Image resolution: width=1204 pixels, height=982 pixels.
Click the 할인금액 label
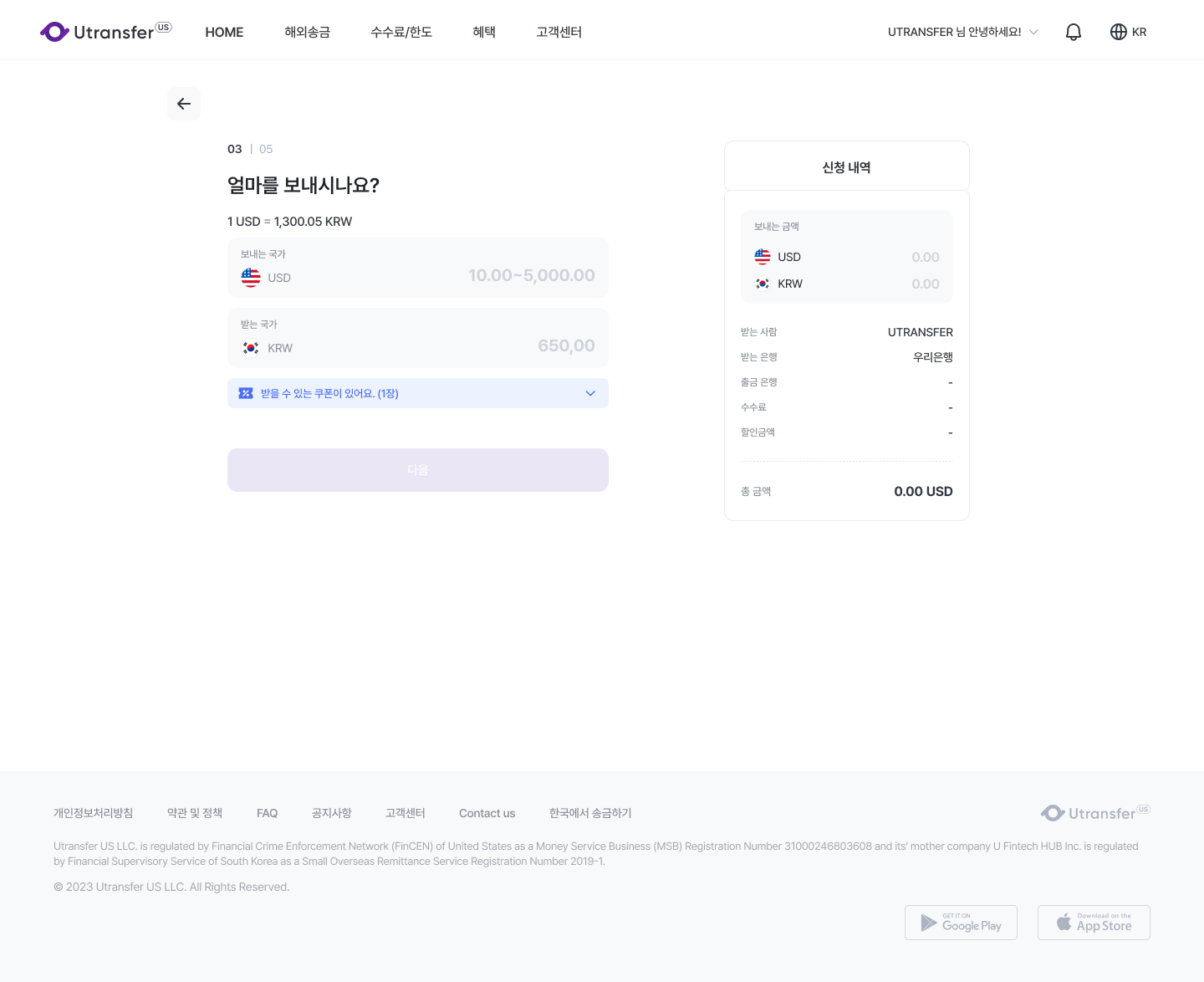758,432
